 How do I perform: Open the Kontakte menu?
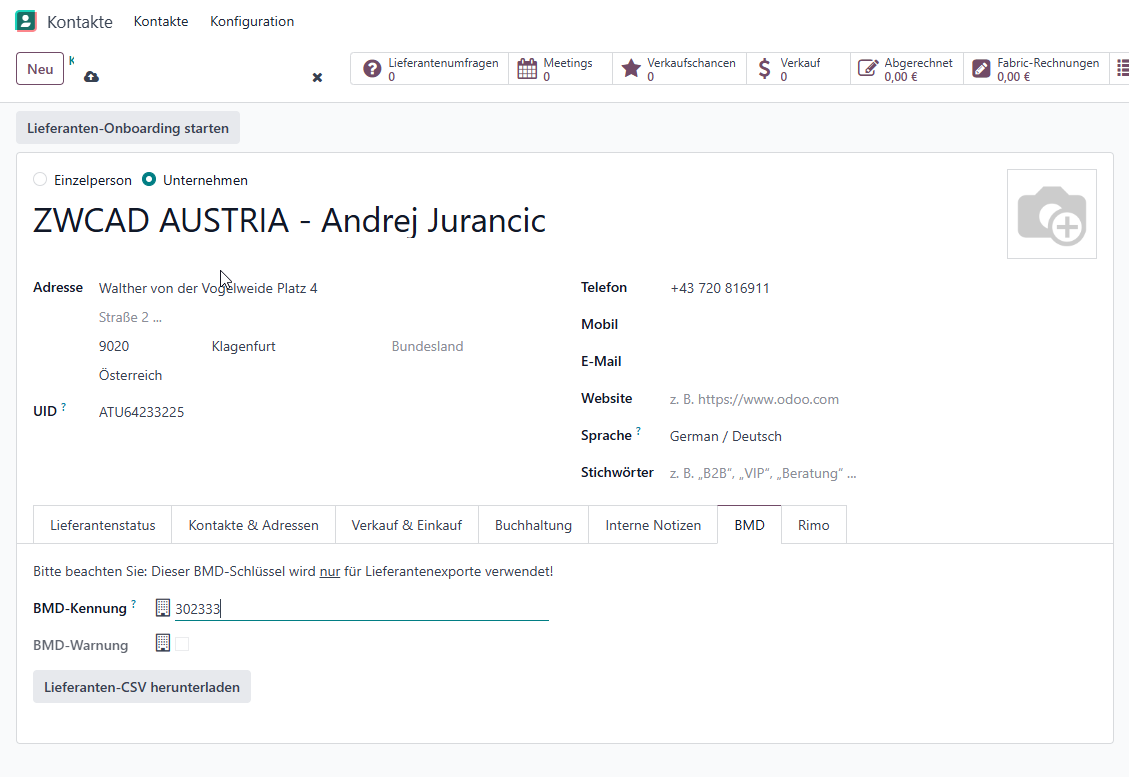(x=161, y=22)
